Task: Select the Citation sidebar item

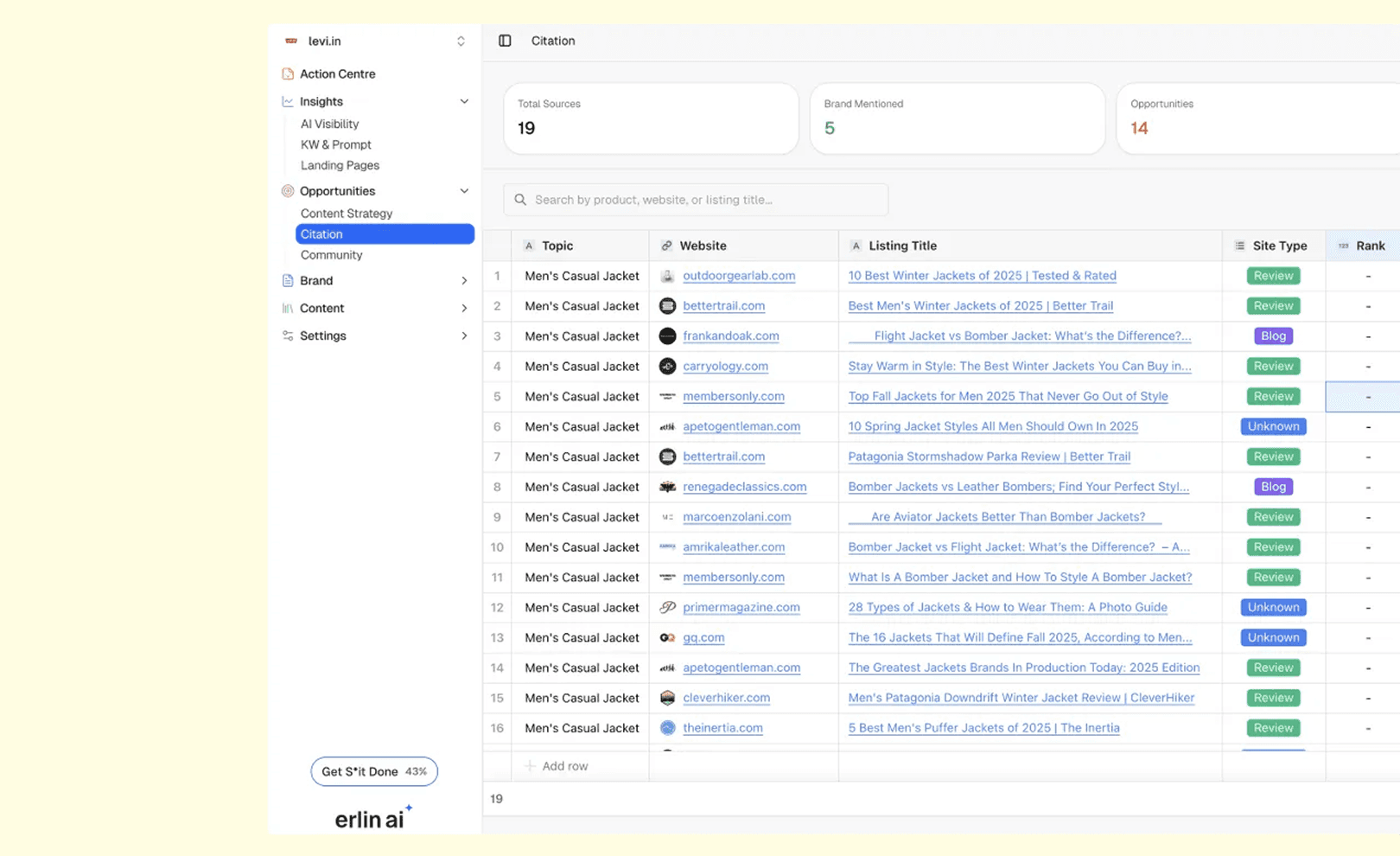Action: 385,234
